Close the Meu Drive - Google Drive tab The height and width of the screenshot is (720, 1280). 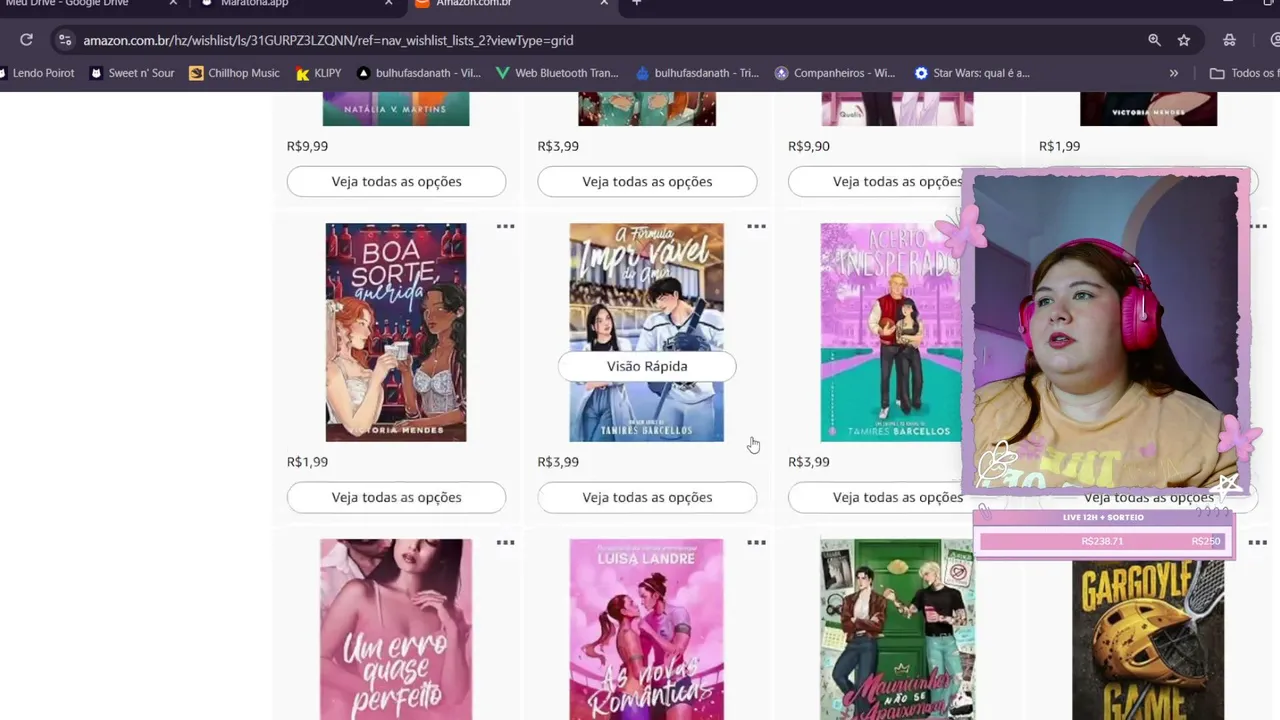[x=173, y=3]
